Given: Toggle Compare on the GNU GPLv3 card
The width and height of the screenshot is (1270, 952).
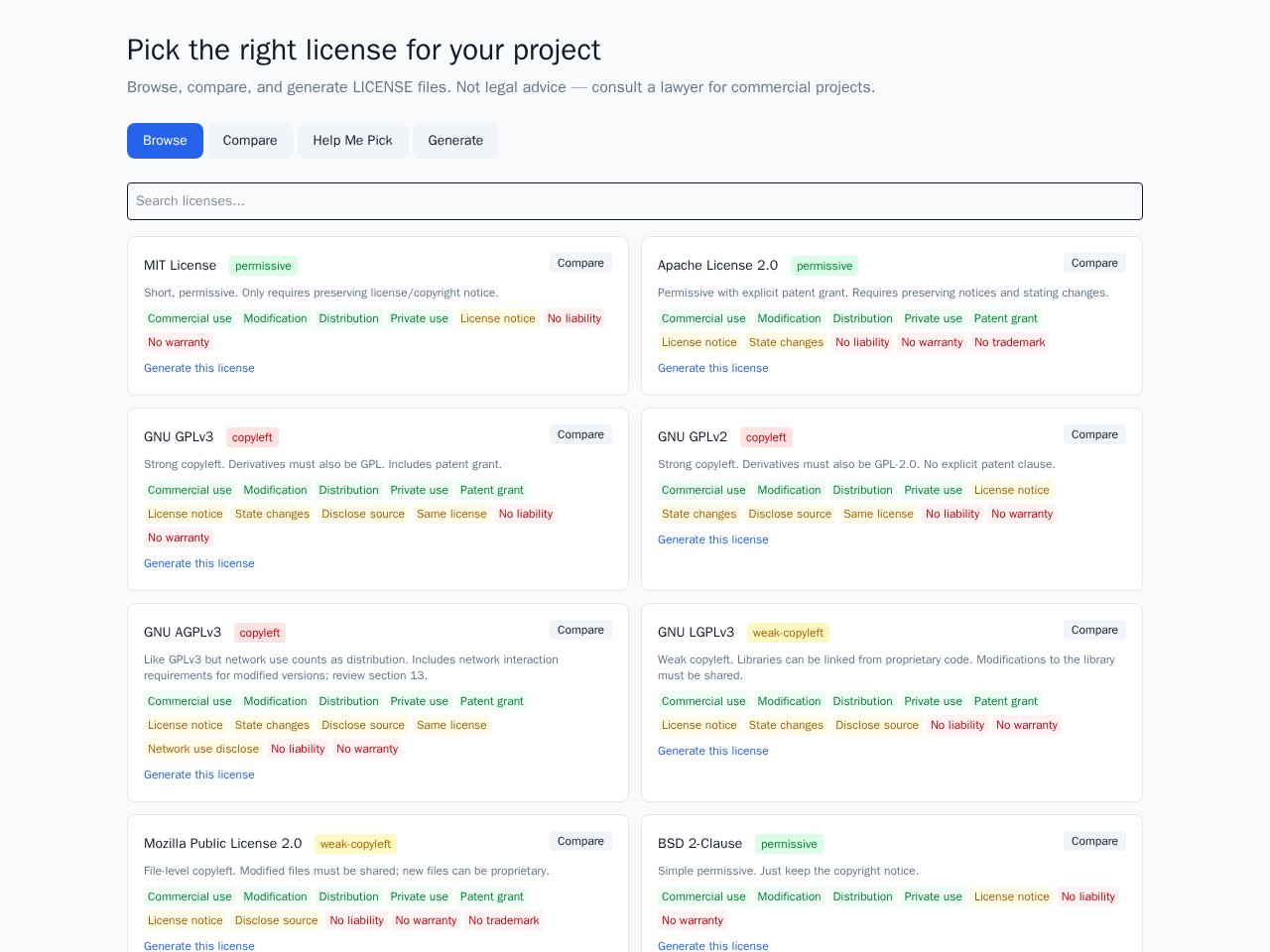Looking at the screenshot, I should (x=580, y=434).
